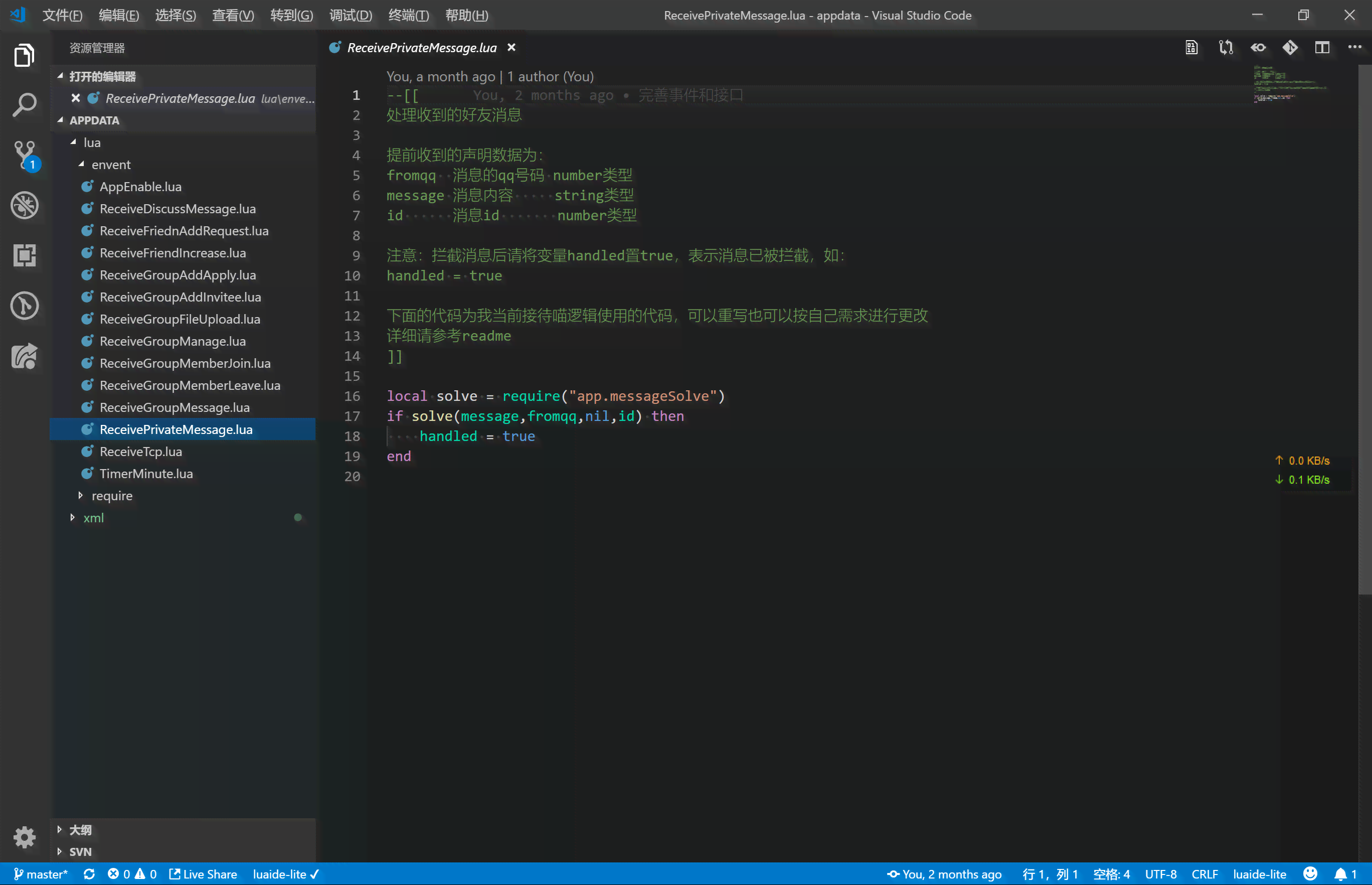1372x885 pixels.
Task: Open the GitLens view in activity bar
Action: tap(24, 305)
